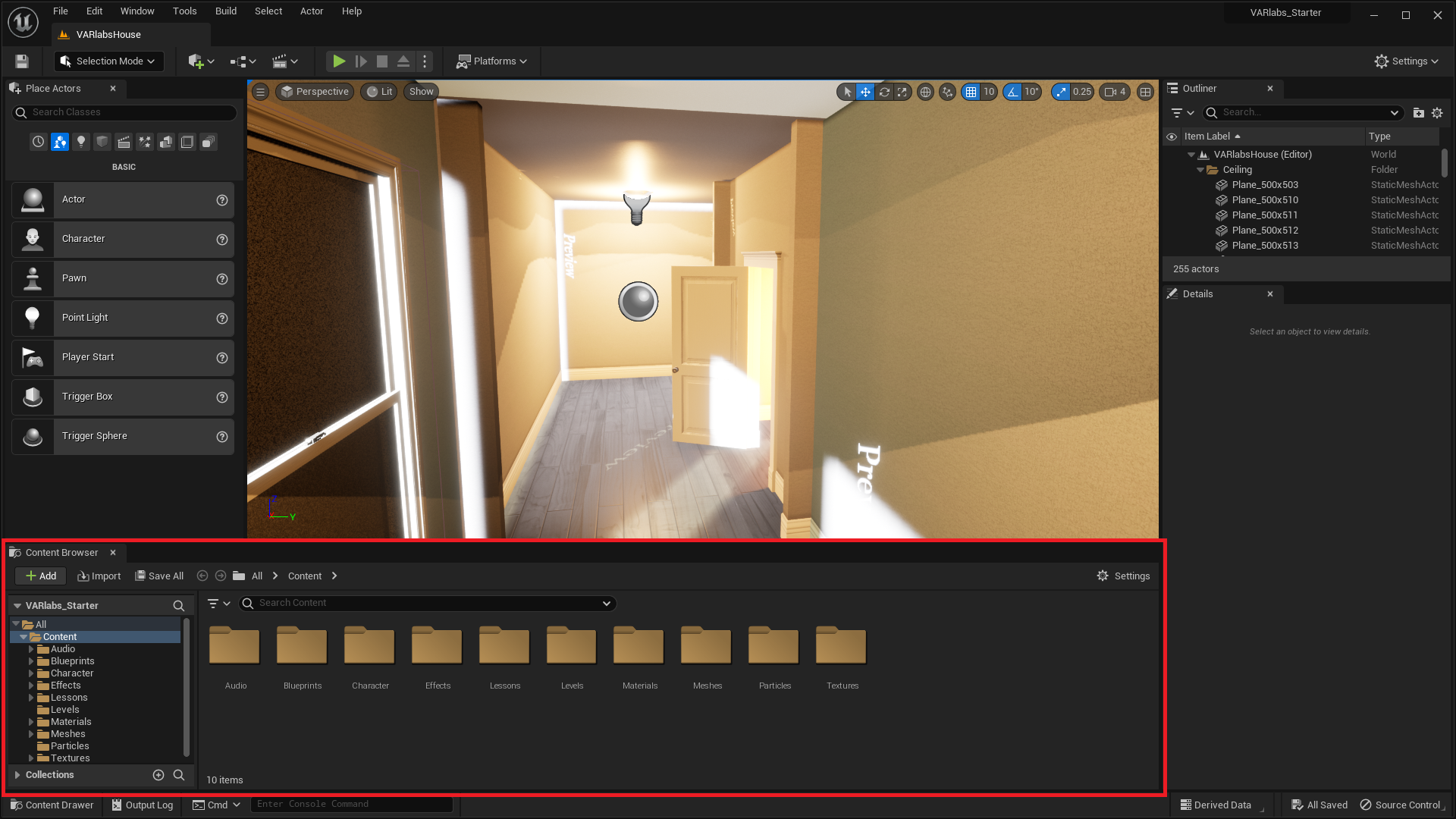Toggle the Show menu in viewport
This screenshot has height=819, width=1456.
(419, 91)
